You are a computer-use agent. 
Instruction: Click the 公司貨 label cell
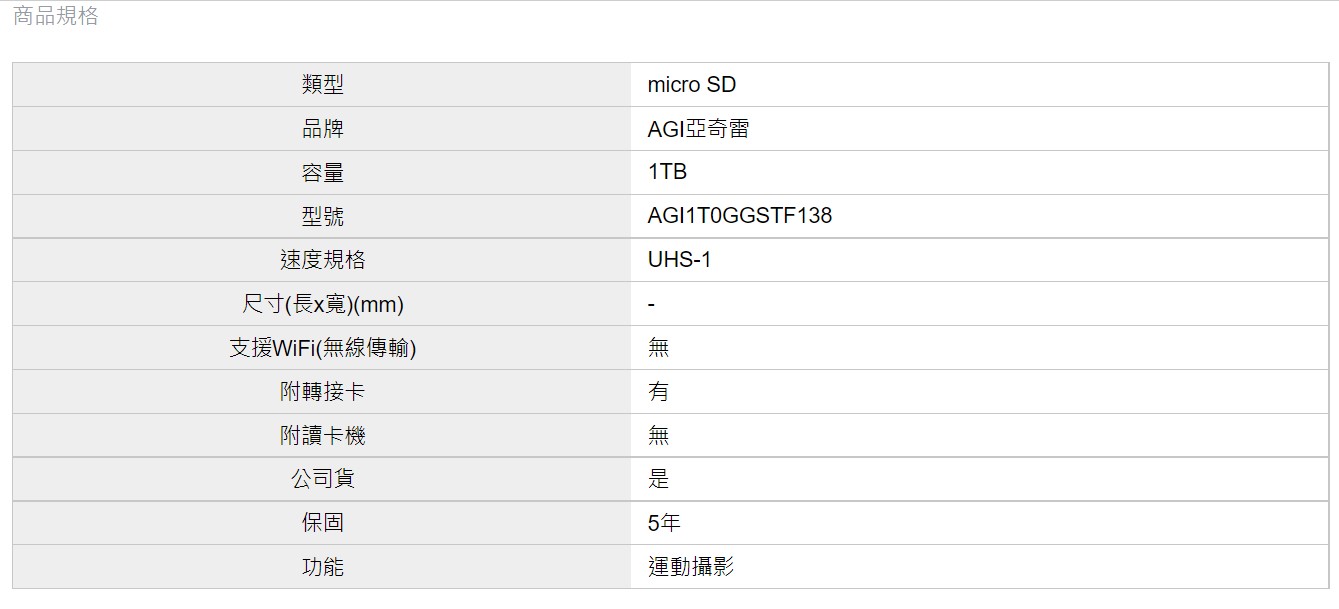pos(322,479)
